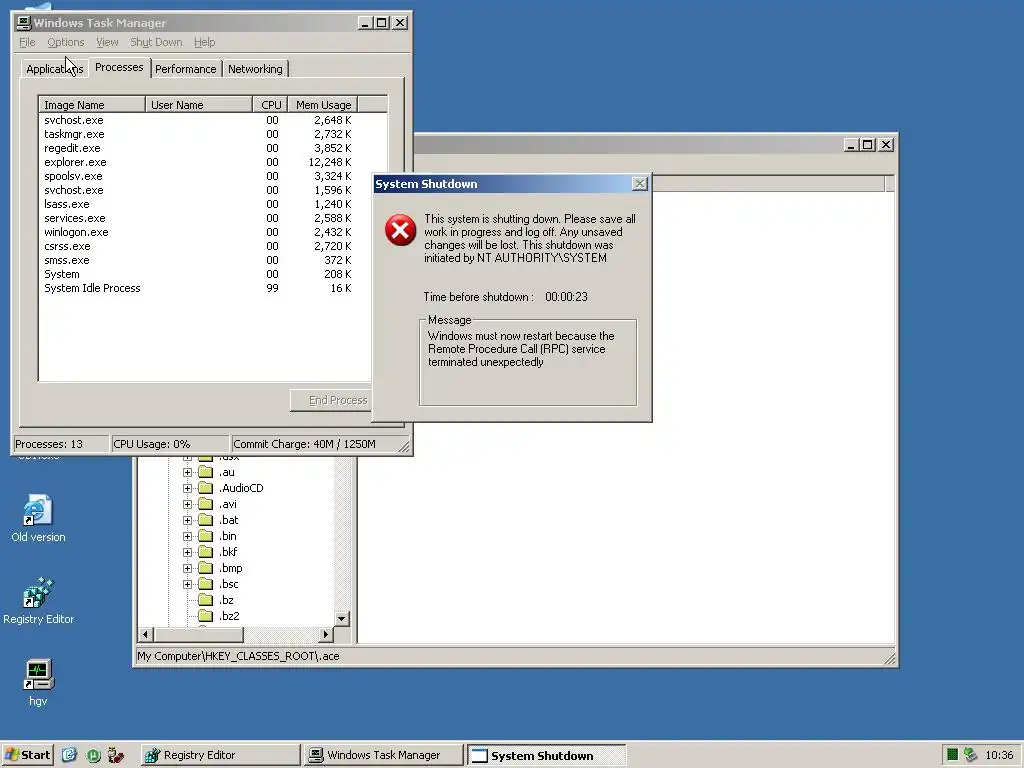Expand the .avi registry key

click(x=187, y=504)
